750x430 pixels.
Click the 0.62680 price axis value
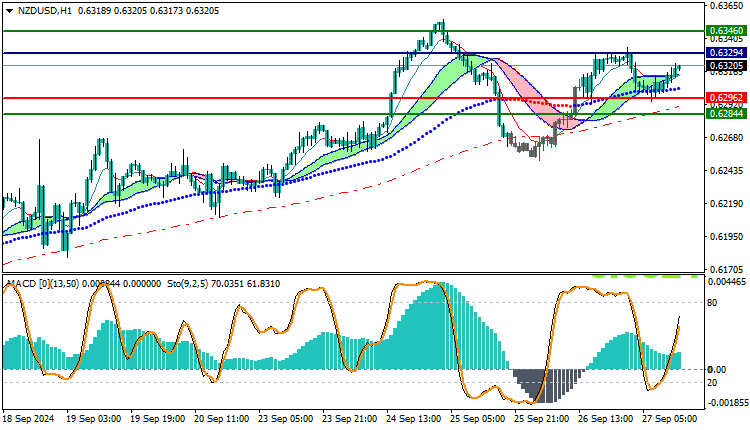click(x=727, y=138)
